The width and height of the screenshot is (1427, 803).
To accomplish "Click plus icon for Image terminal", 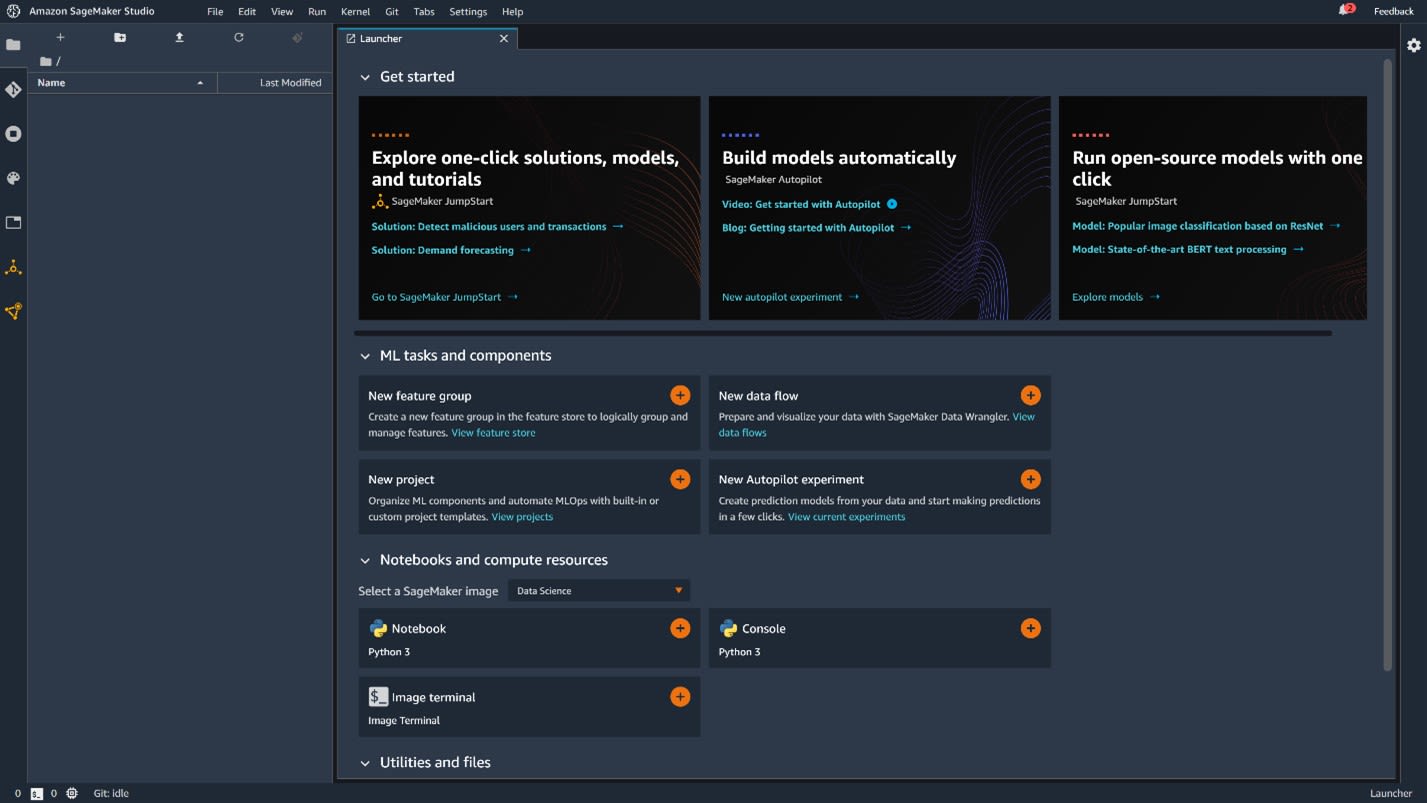I will (680, 697).
